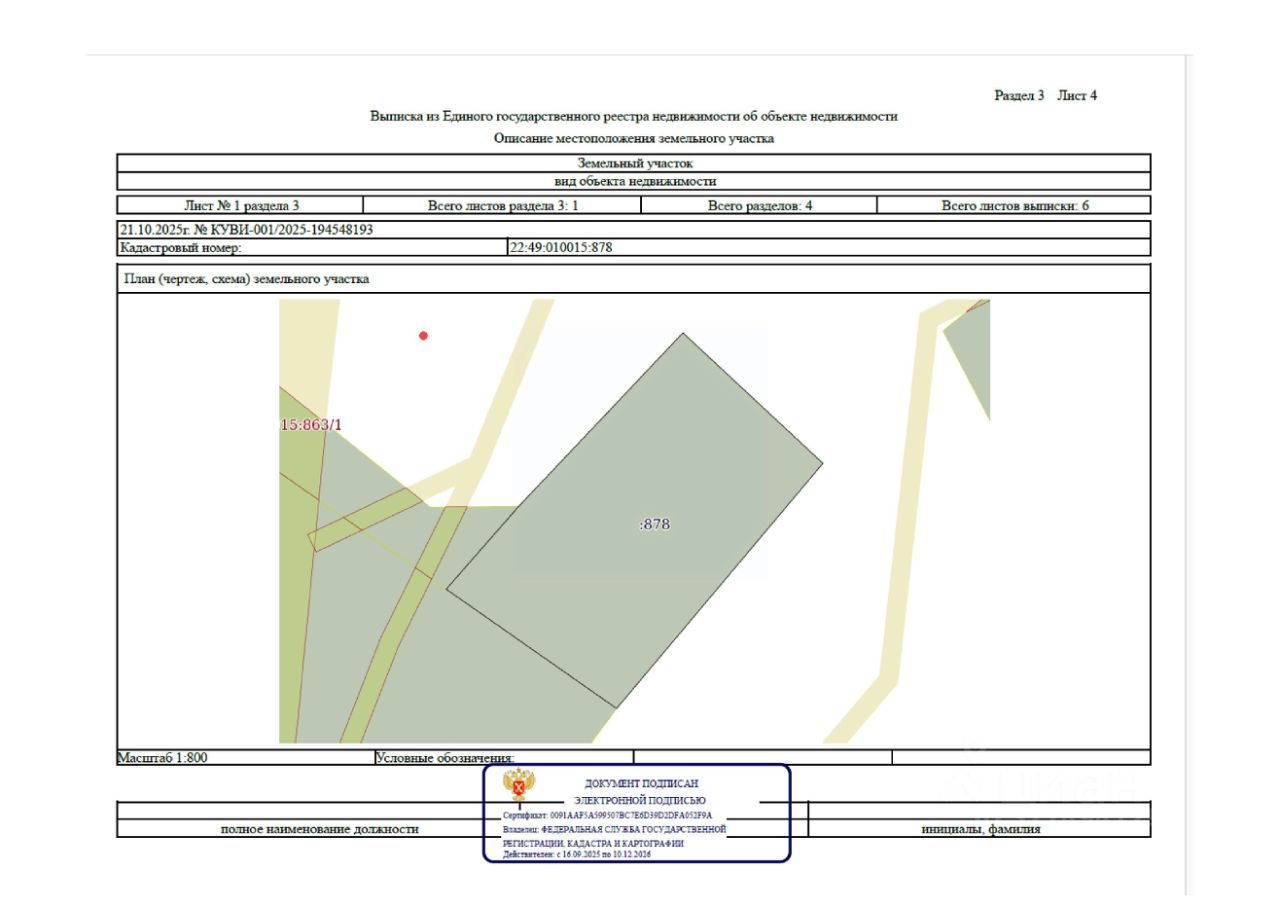1280x906 pixels.
Task: Click the "Владелец: ФЕДЕРАЛЬНАЯ СЛУЖБА ГОСУДАРСТВЕННОЙ" line
Action: tap(614, 830)
